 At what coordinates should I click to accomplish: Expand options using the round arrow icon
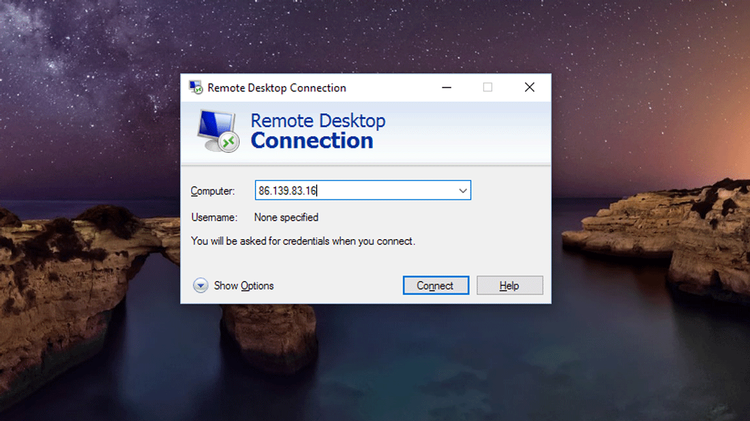click(200, 286)
